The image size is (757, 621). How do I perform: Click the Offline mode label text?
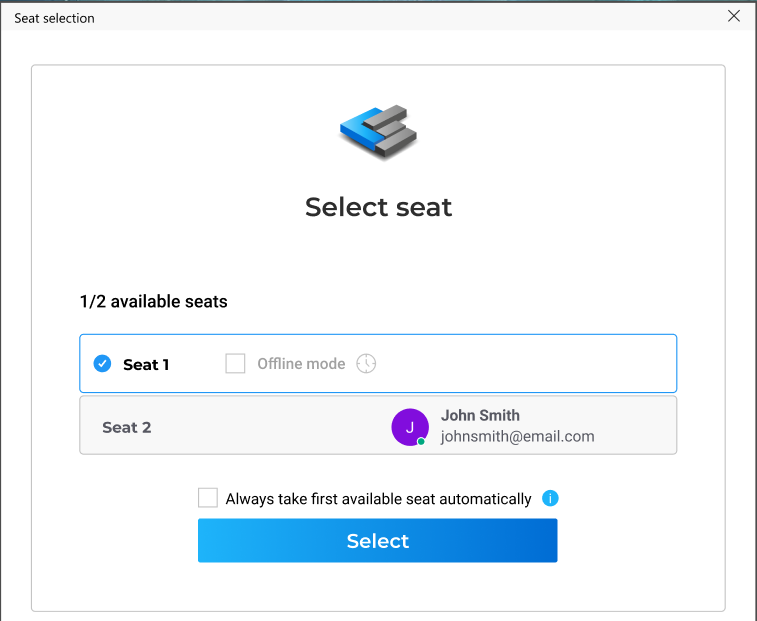(x=301, y=364)
